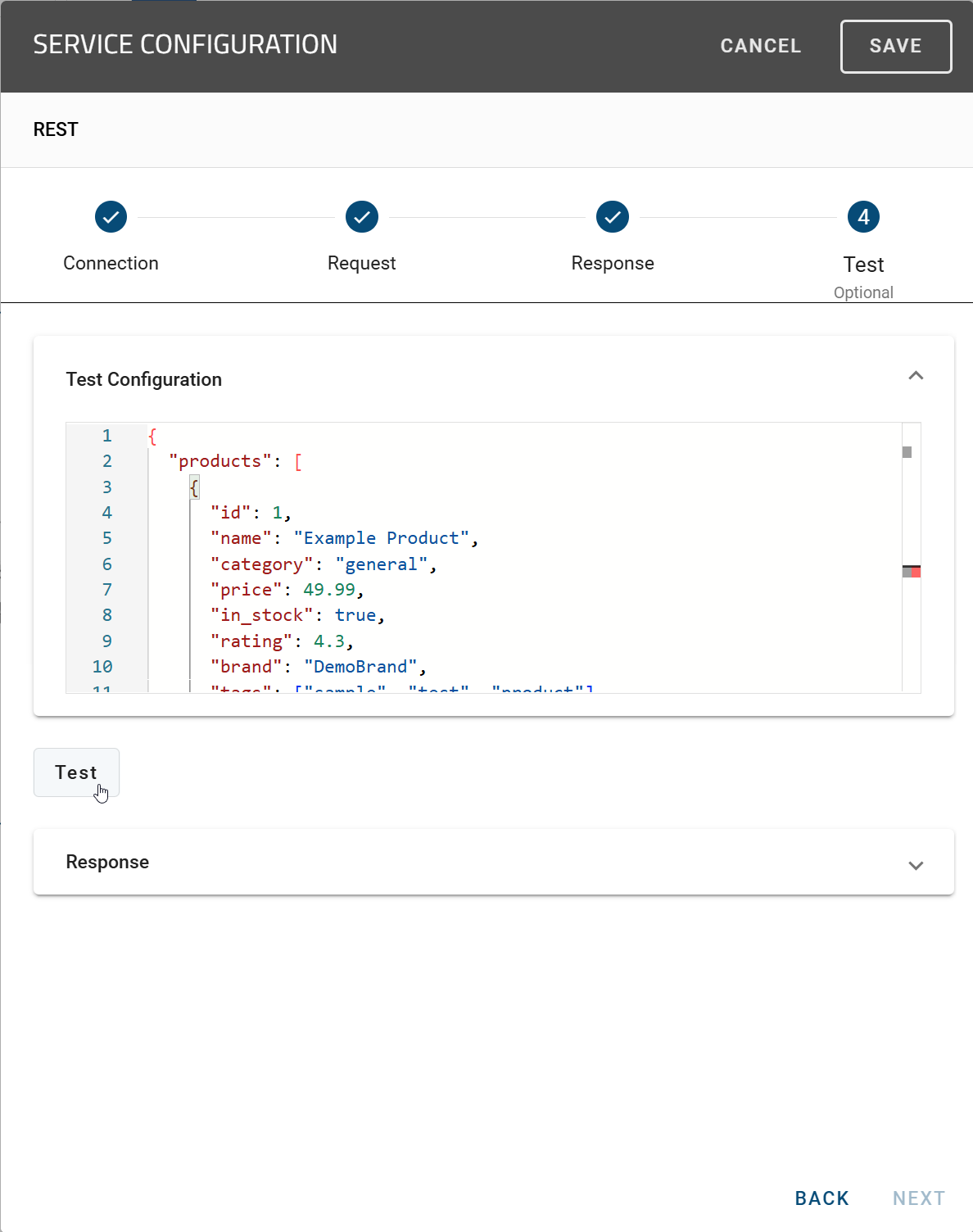973x1232 pixels.
Task: Click the editor scrollbar thumb
Action: [x=907, y=451]
